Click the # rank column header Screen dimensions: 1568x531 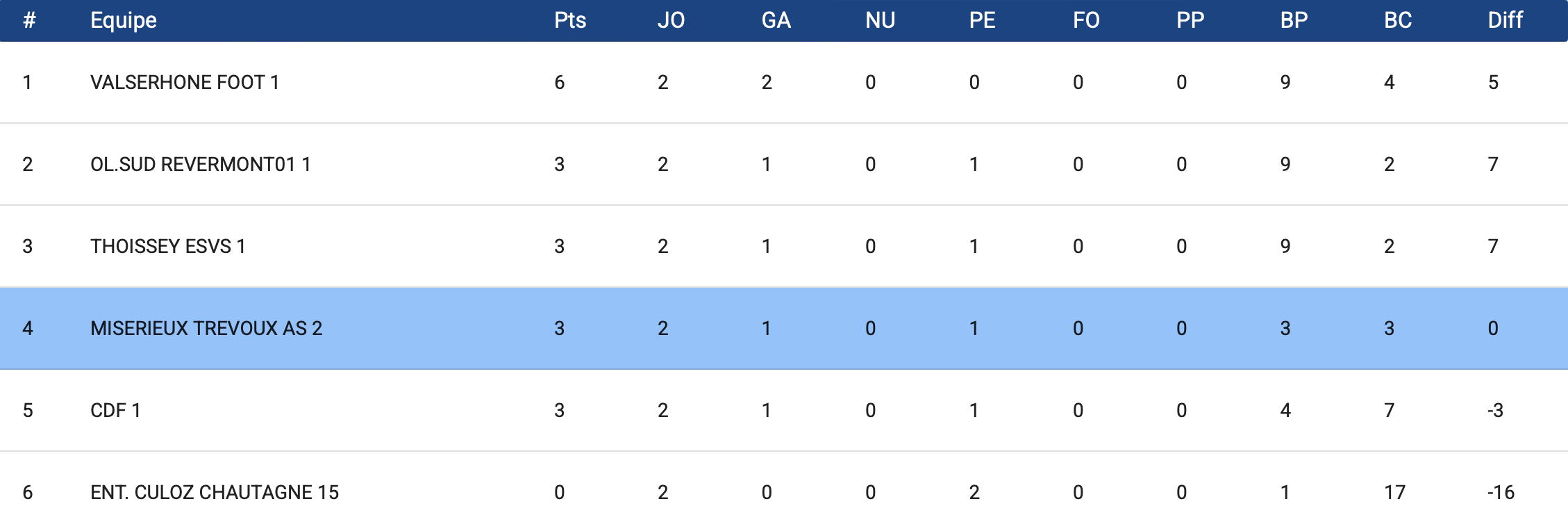coord(28,20)
